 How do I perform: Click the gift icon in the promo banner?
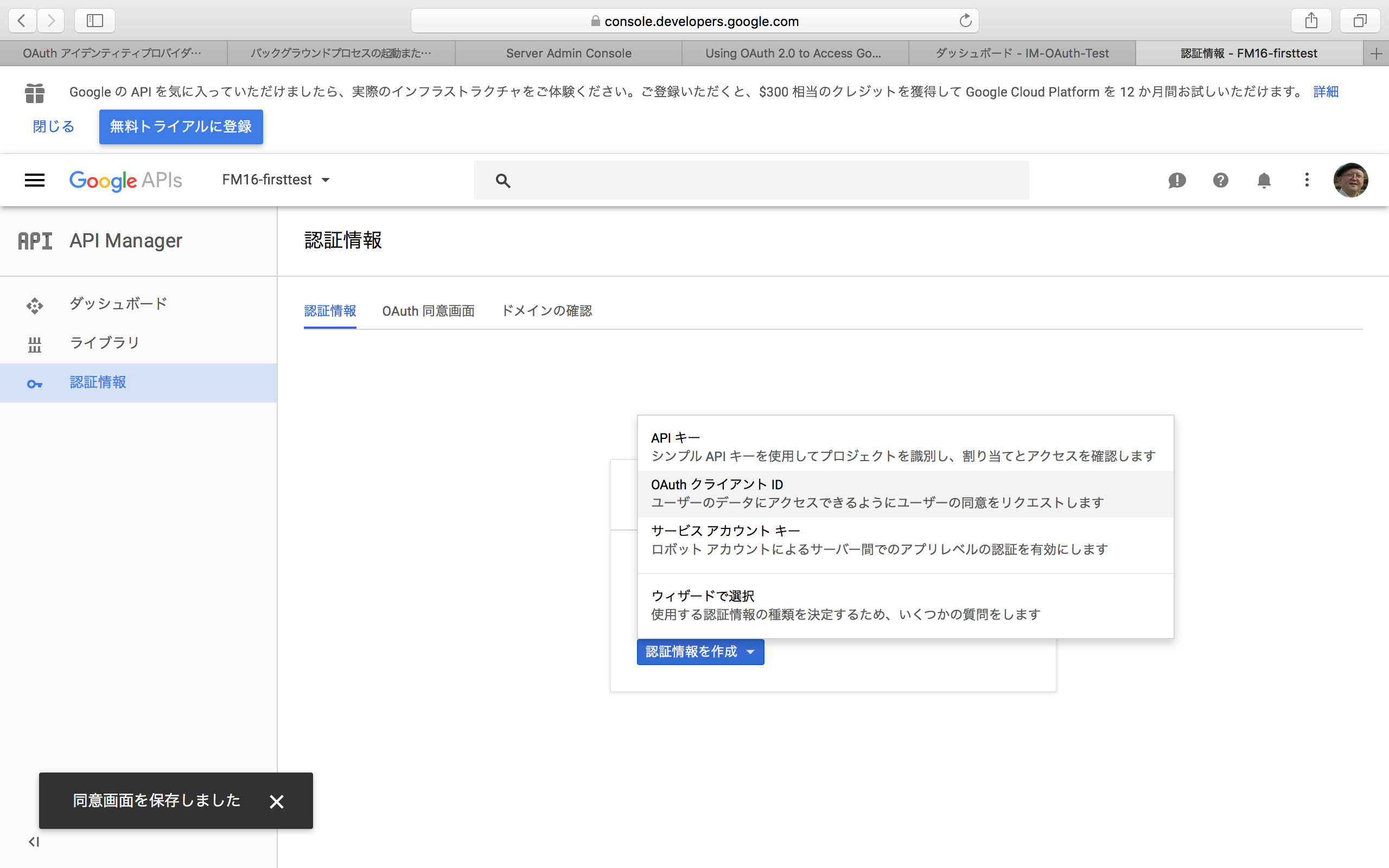(x=34, y=92)
